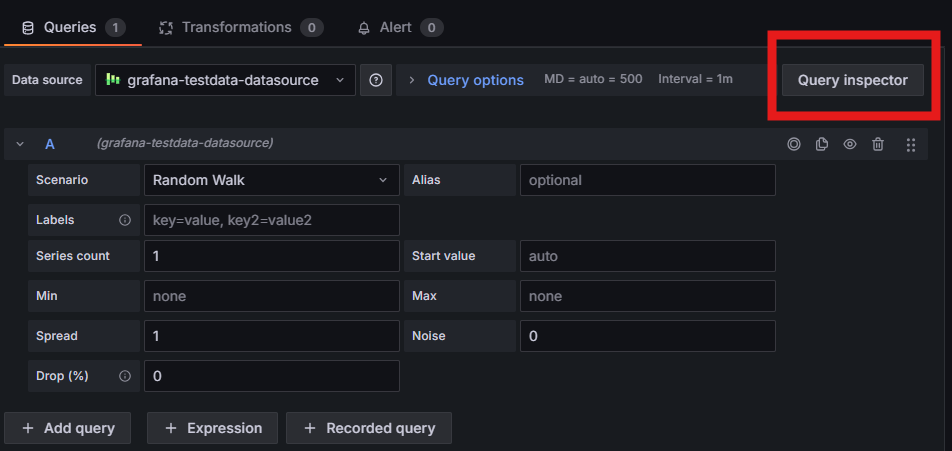
Task: Switch to the Transformations tab
Action: (240, 27)
